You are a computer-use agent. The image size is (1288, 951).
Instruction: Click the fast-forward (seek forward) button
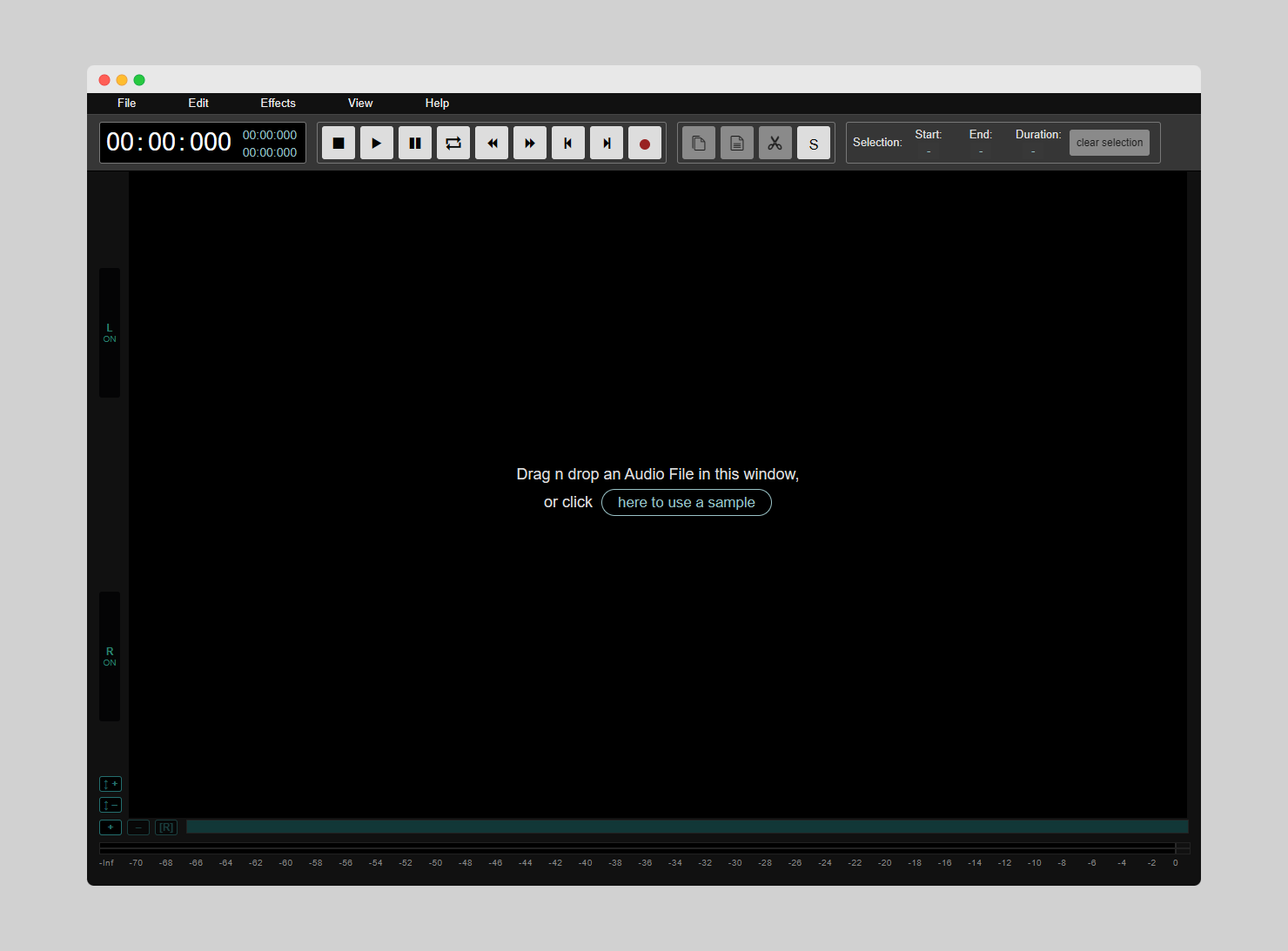tap(530, 144)
